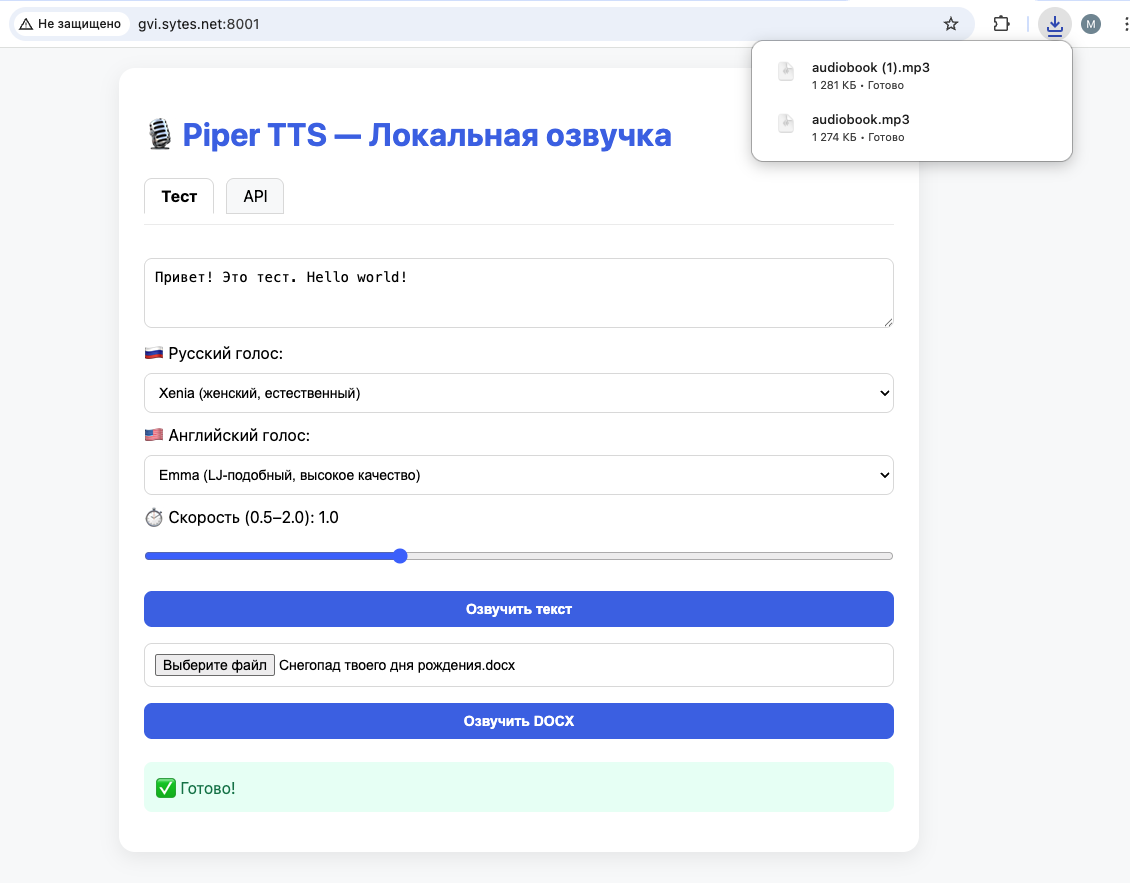Open the Emma English voice dropdown
The image size is (1130, 883).
[518, 475]
